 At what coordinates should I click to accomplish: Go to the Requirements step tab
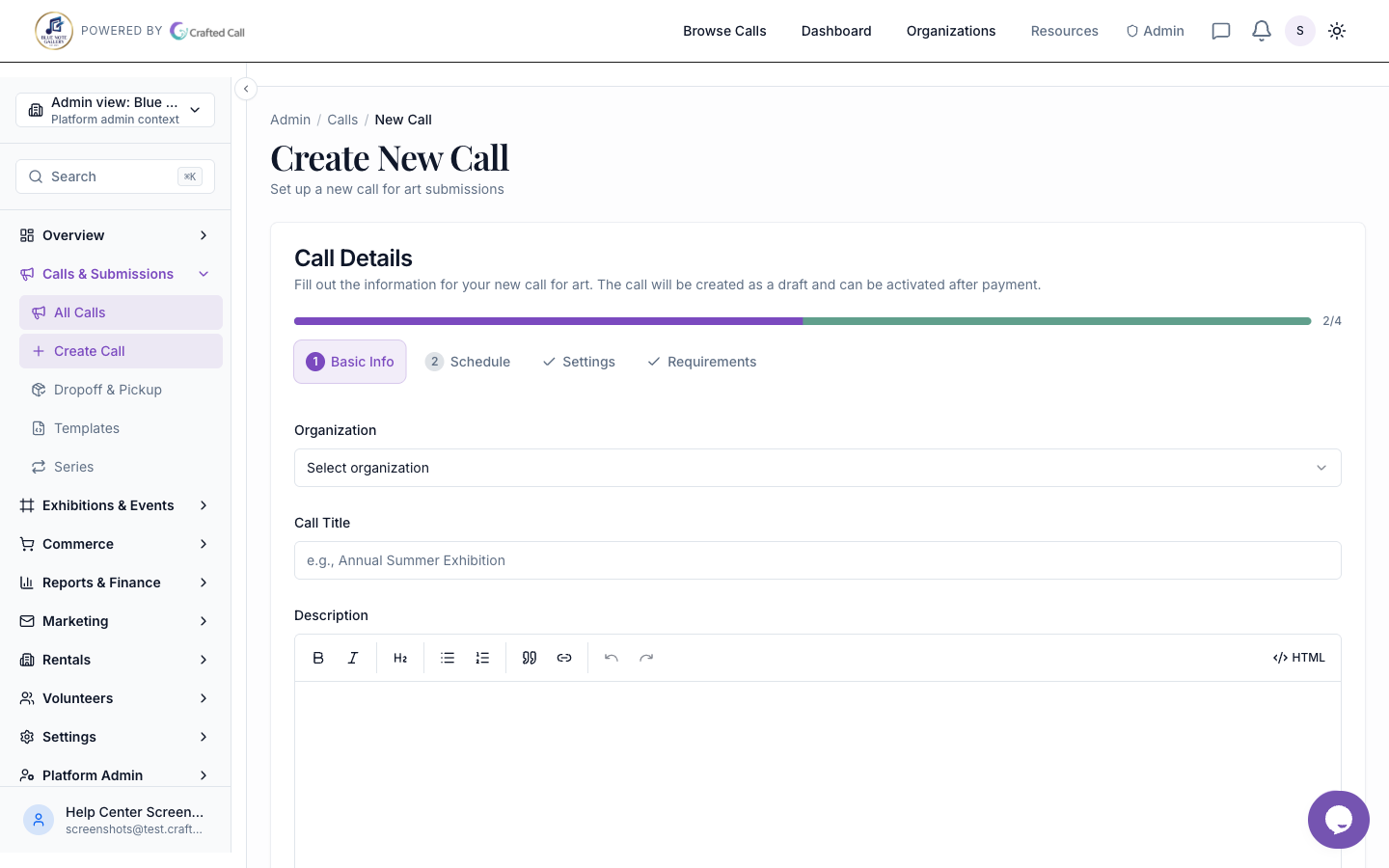coord(701,362)
